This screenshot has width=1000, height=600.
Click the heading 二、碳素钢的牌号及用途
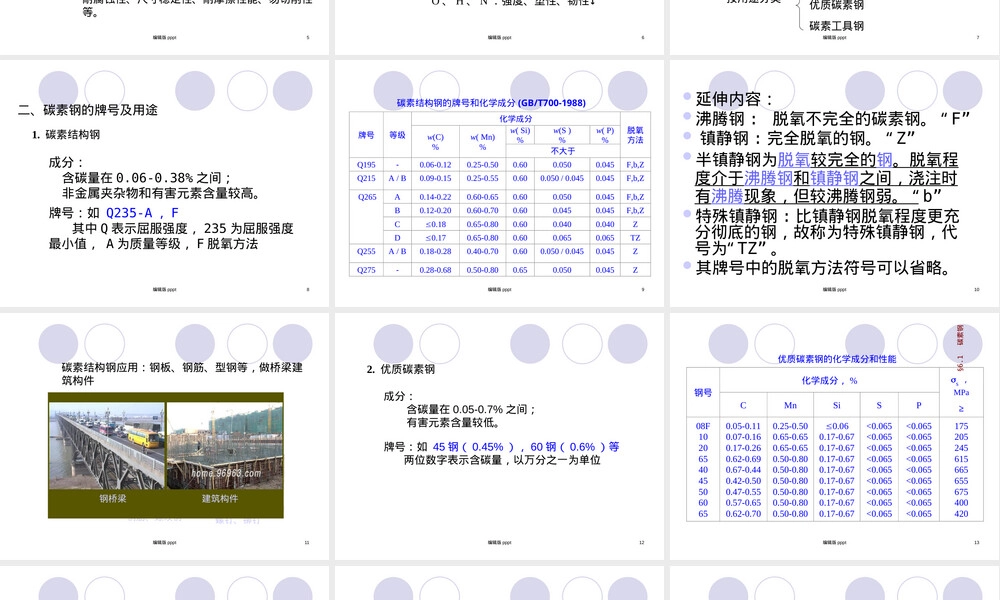(x=87, y=110)
